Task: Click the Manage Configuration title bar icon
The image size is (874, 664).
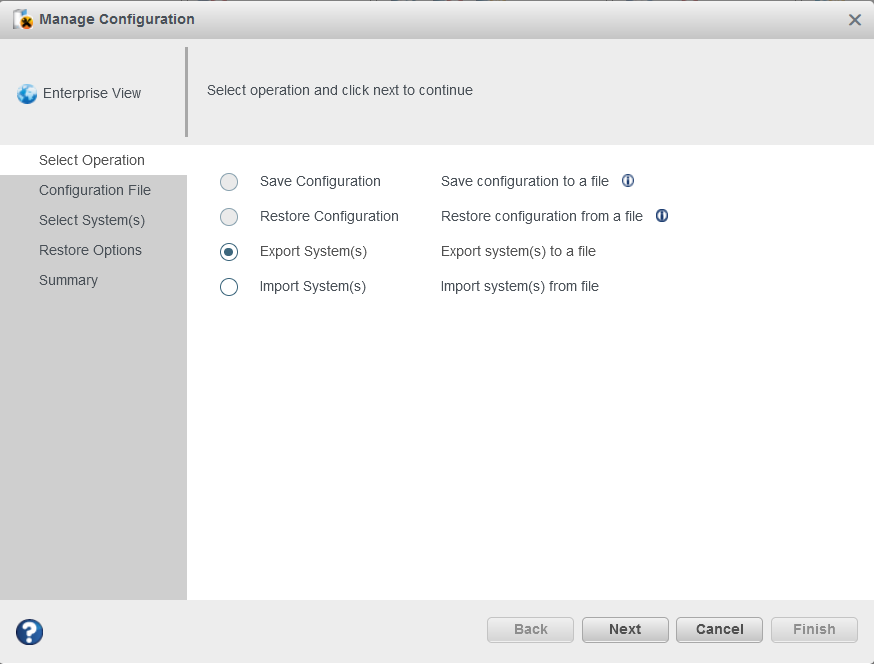Action: pyautogui.click(x=22, y=20)
